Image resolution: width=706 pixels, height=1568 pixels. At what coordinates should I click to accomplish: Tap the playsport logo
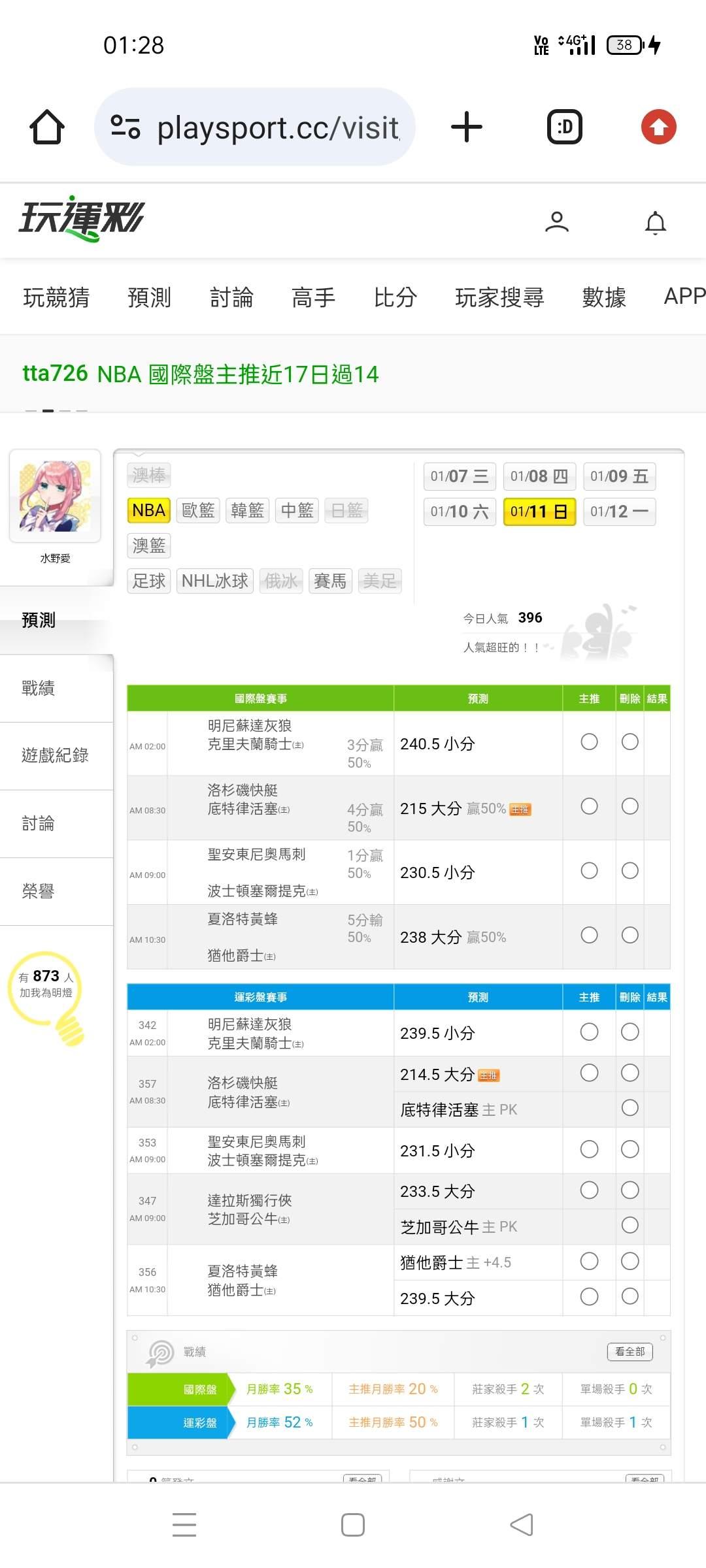click(x=82, y=218)
